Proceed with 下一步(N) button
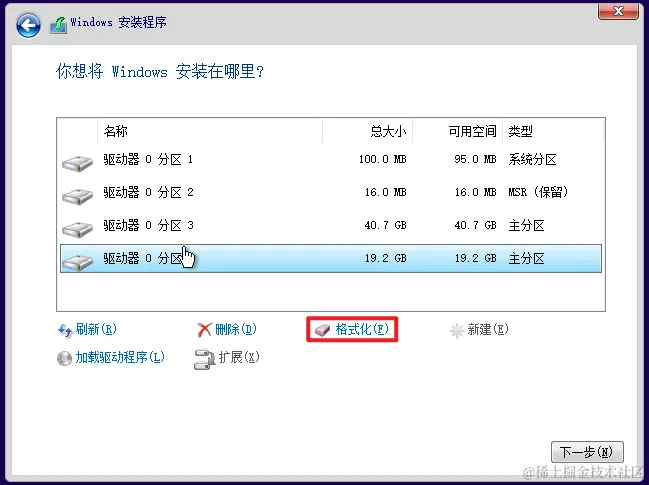Viewport: 649px width, 485px height. point(587,452)
